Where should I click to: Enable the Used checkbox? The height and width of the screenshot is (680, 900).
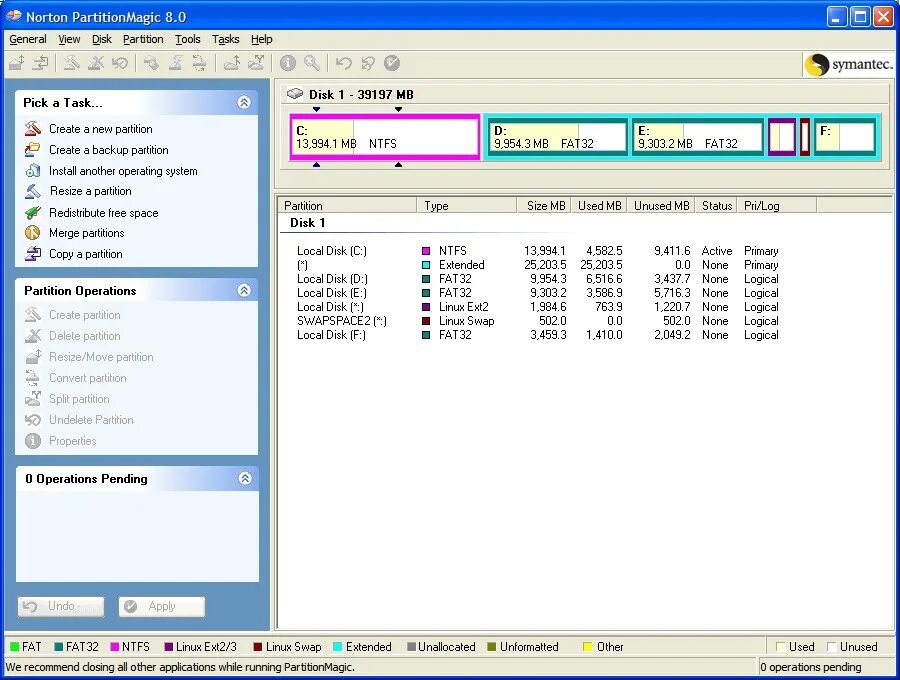tap(781, 646)
